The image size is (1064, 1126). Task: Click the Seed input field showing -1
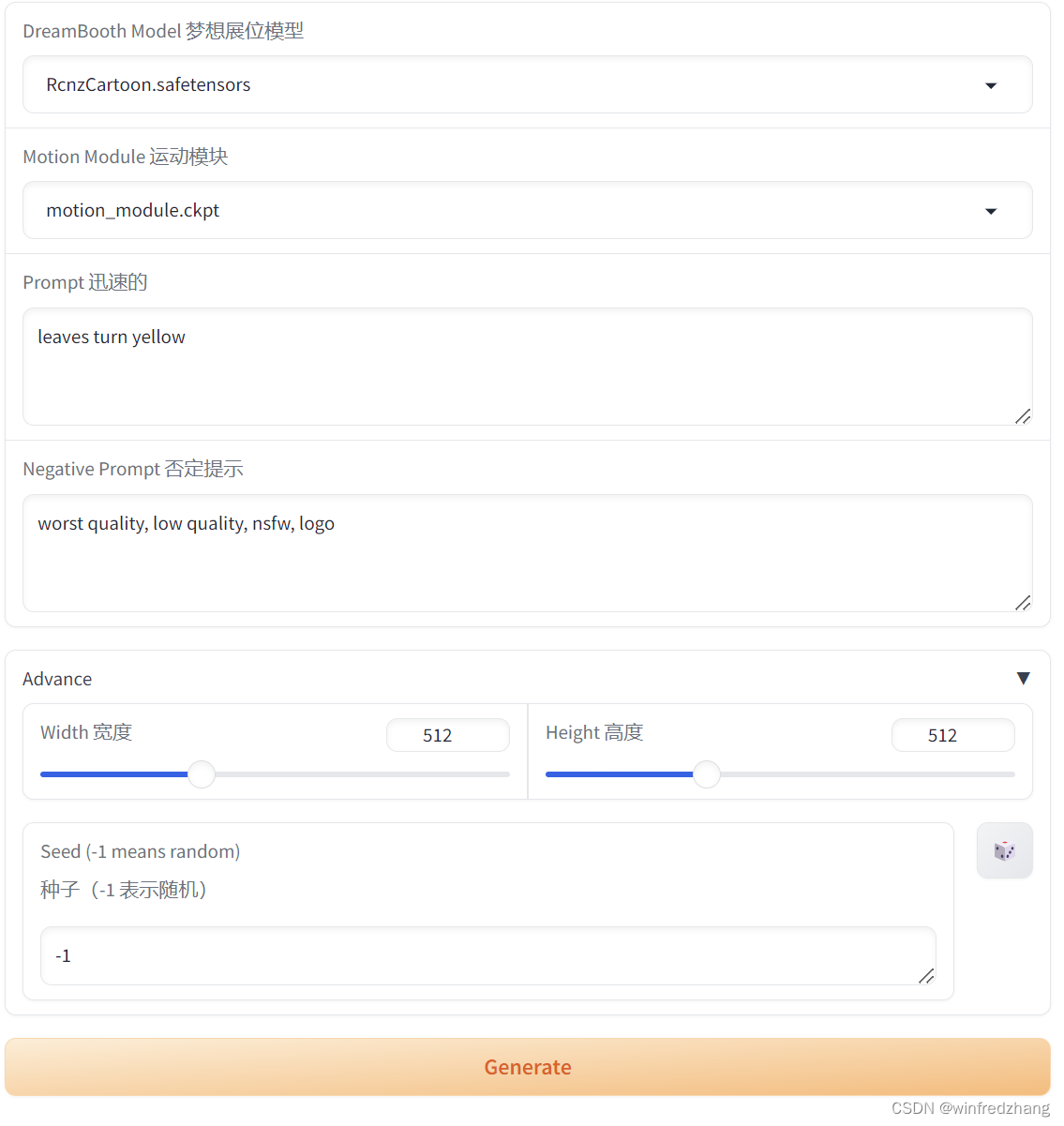(x=487, y=955)
